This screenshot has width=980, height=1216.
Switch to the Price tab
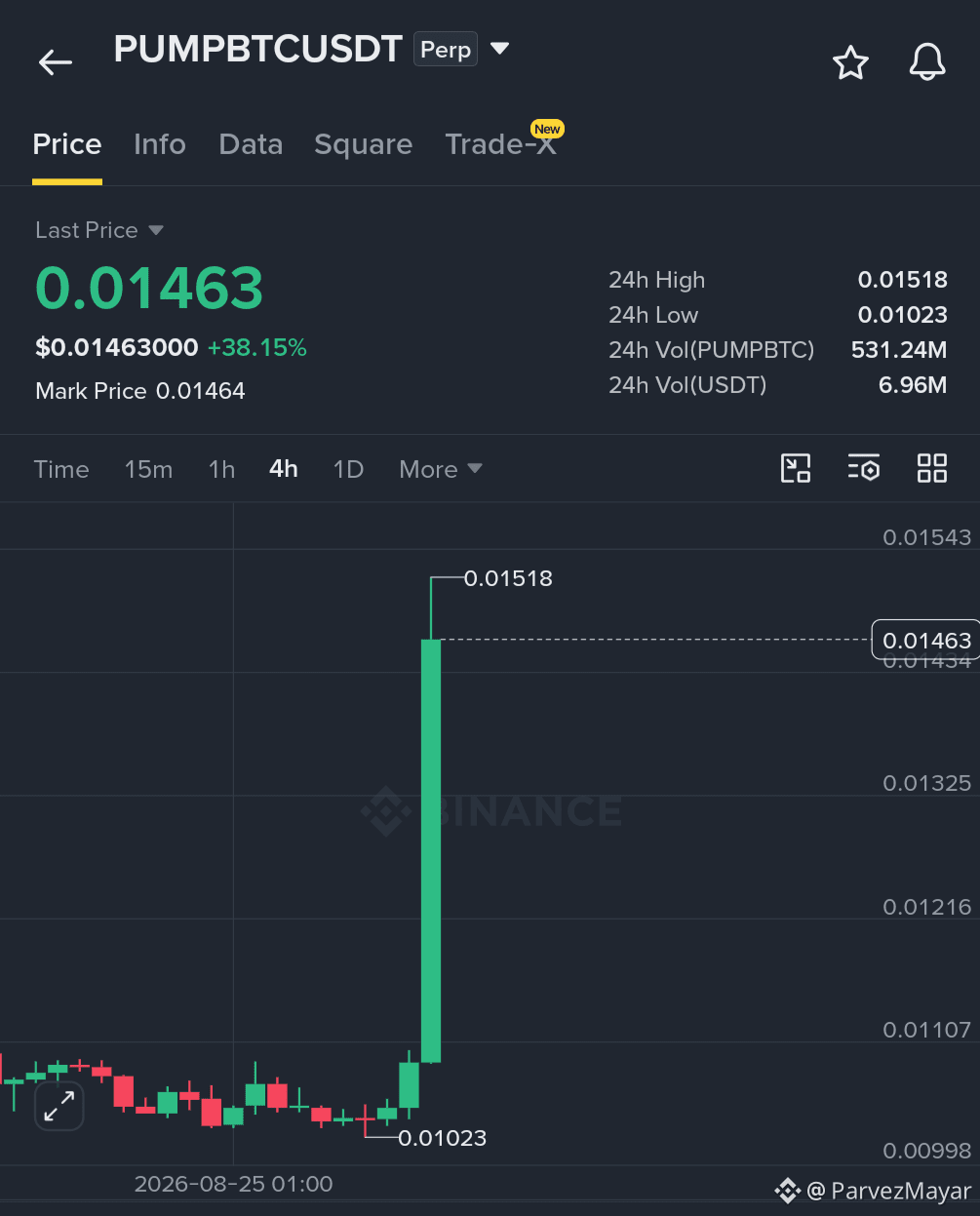pos(67,144)
